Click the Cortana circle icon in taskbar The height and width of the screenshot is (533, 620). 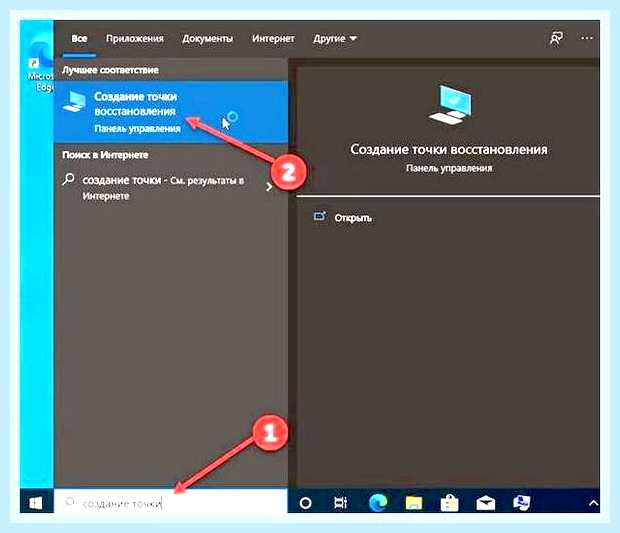pos(305,503)
